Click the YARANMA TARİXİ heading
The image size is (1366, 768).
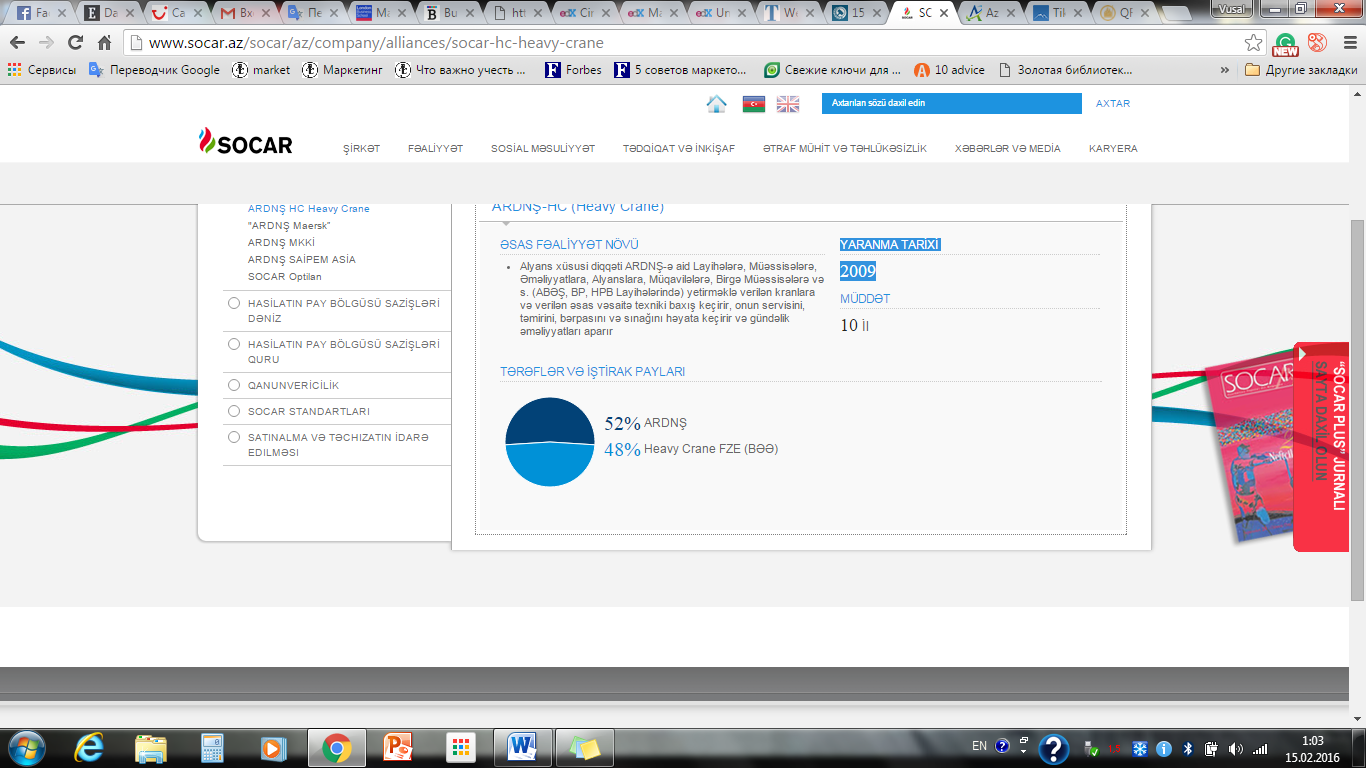pos(890,245)
